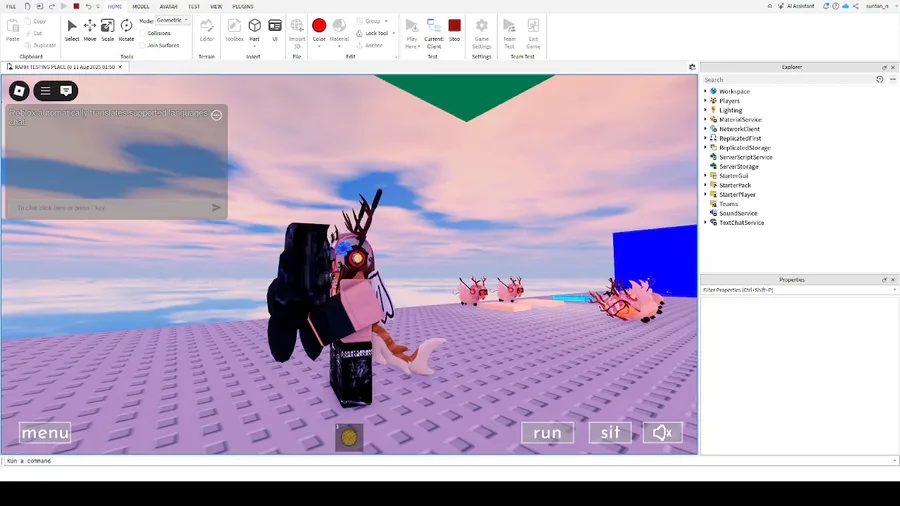Click the red Stop square in quick access bar
The width and height of the screenshot is (900, 506).
coord(76,6)
